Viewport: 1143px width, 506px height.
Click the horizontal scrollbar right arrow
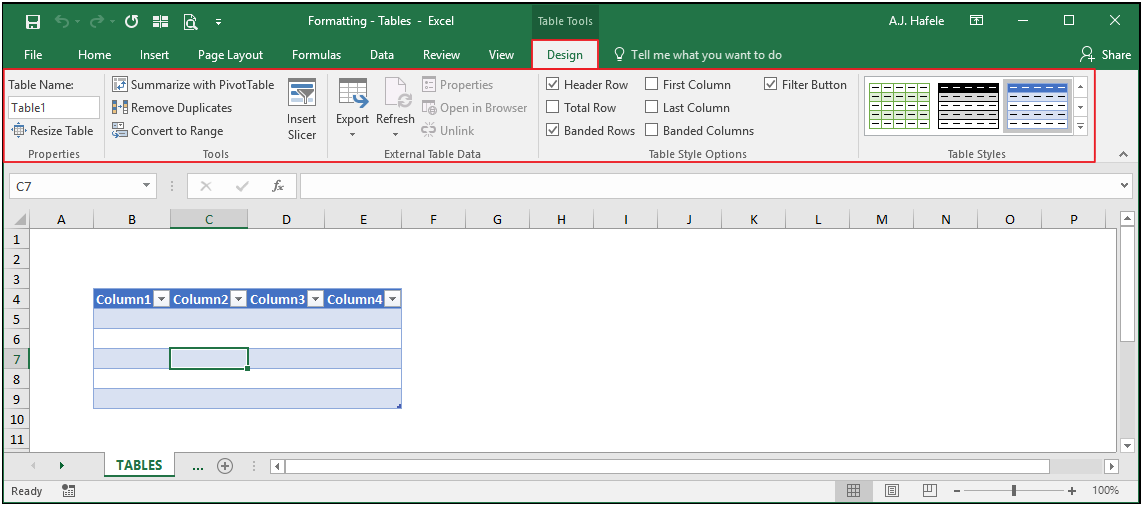[x=1112, y=466]
